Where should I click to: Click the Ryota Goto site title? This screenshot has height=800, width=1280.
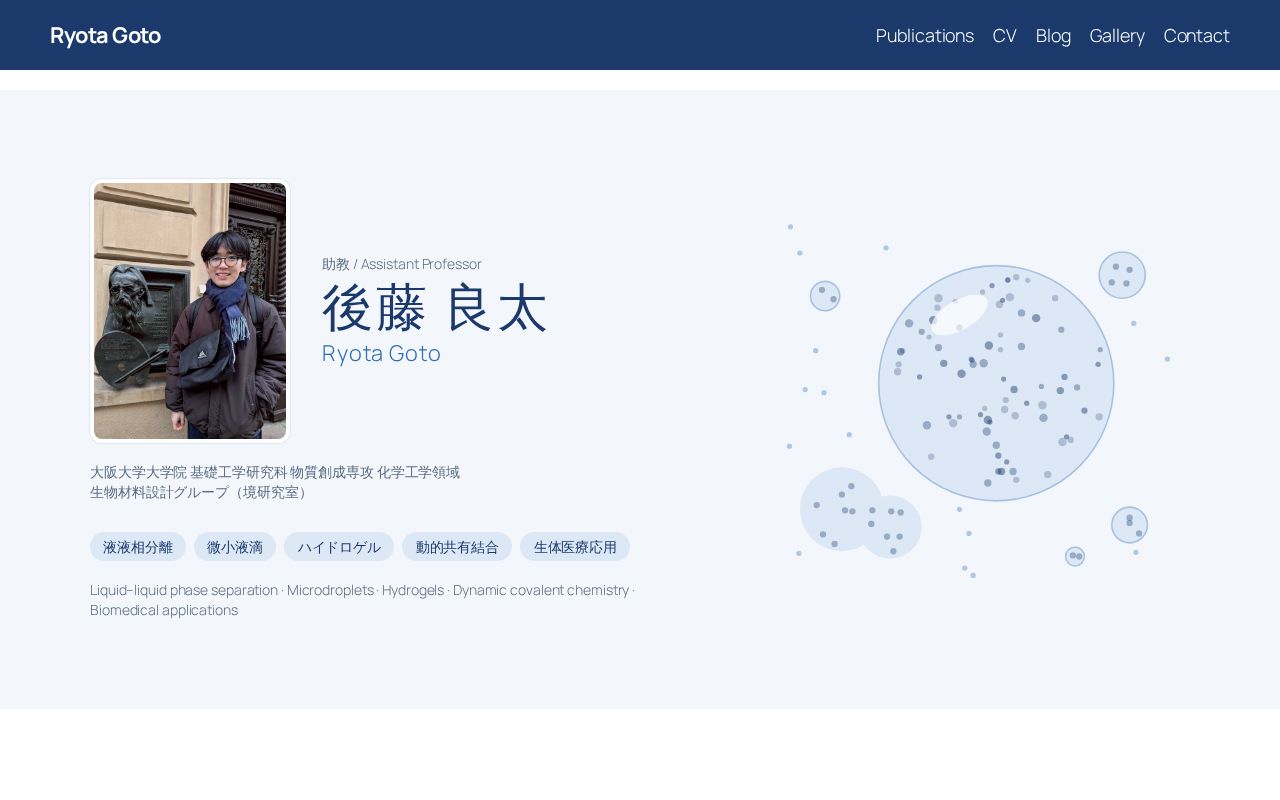[x=105, y=36]
